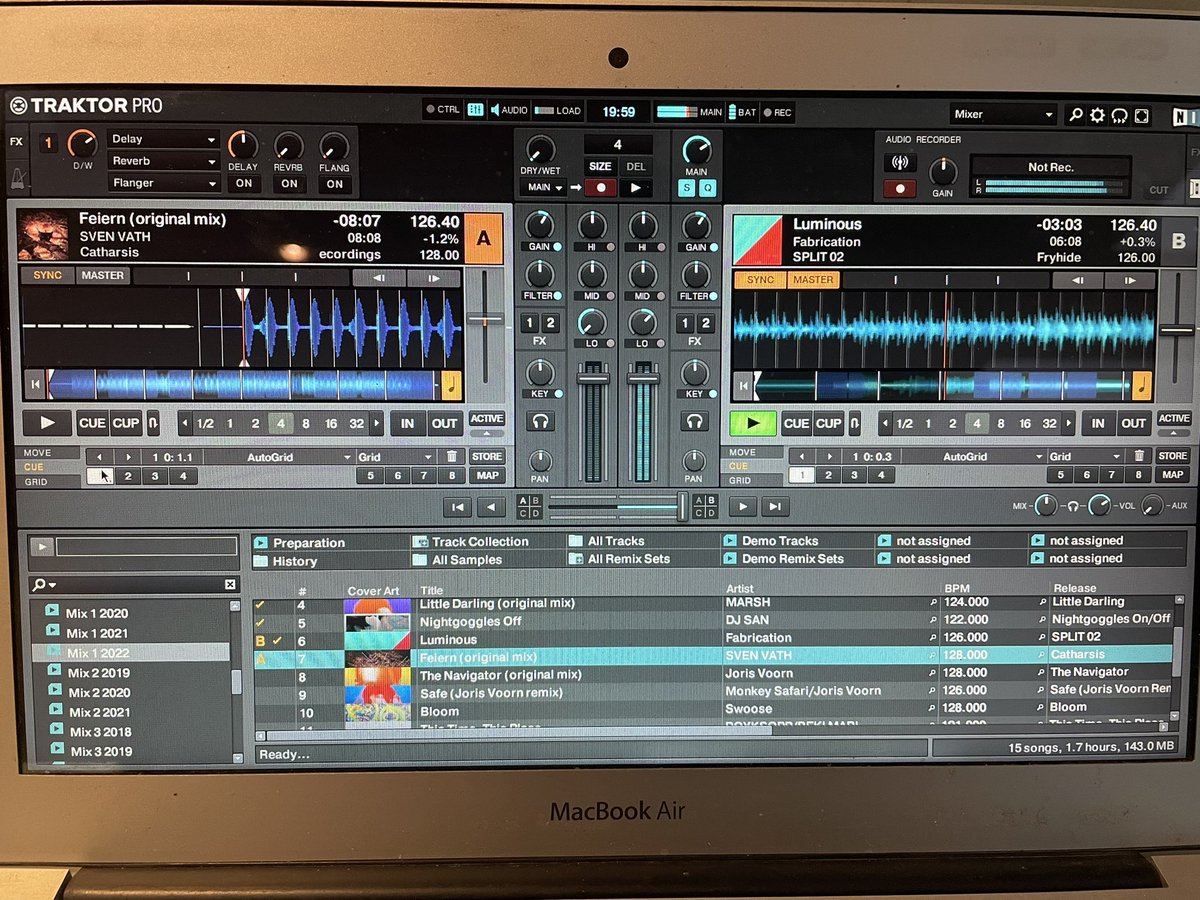This screenshot has height=900, width=1200.
Task: Open the Mixer layout dropdown
Action: click(x=1003, y=115)
